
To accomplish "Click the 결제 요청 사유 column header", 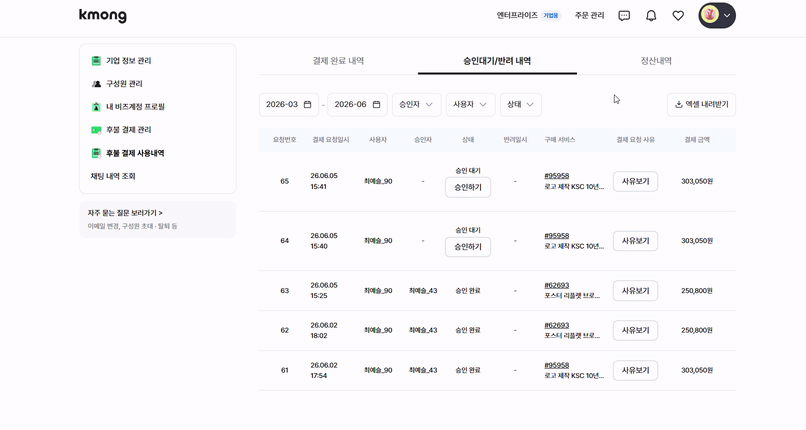I will tap(635, 140).
